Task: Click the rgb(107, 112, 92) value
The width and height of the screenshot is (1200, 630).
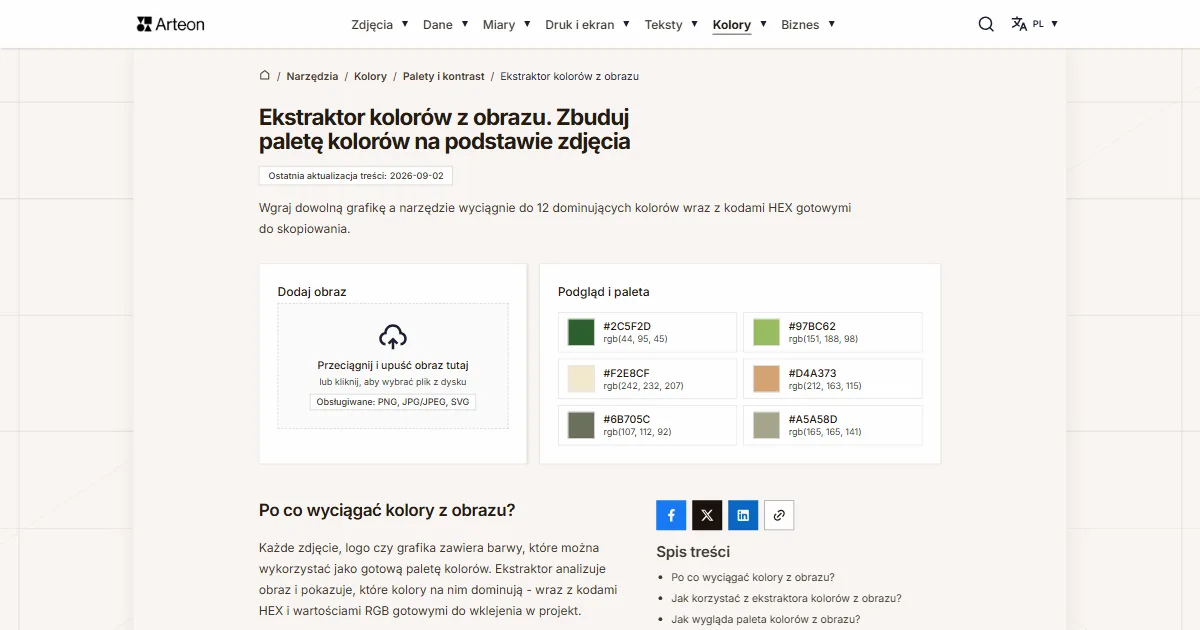Action: coord(637,432)
